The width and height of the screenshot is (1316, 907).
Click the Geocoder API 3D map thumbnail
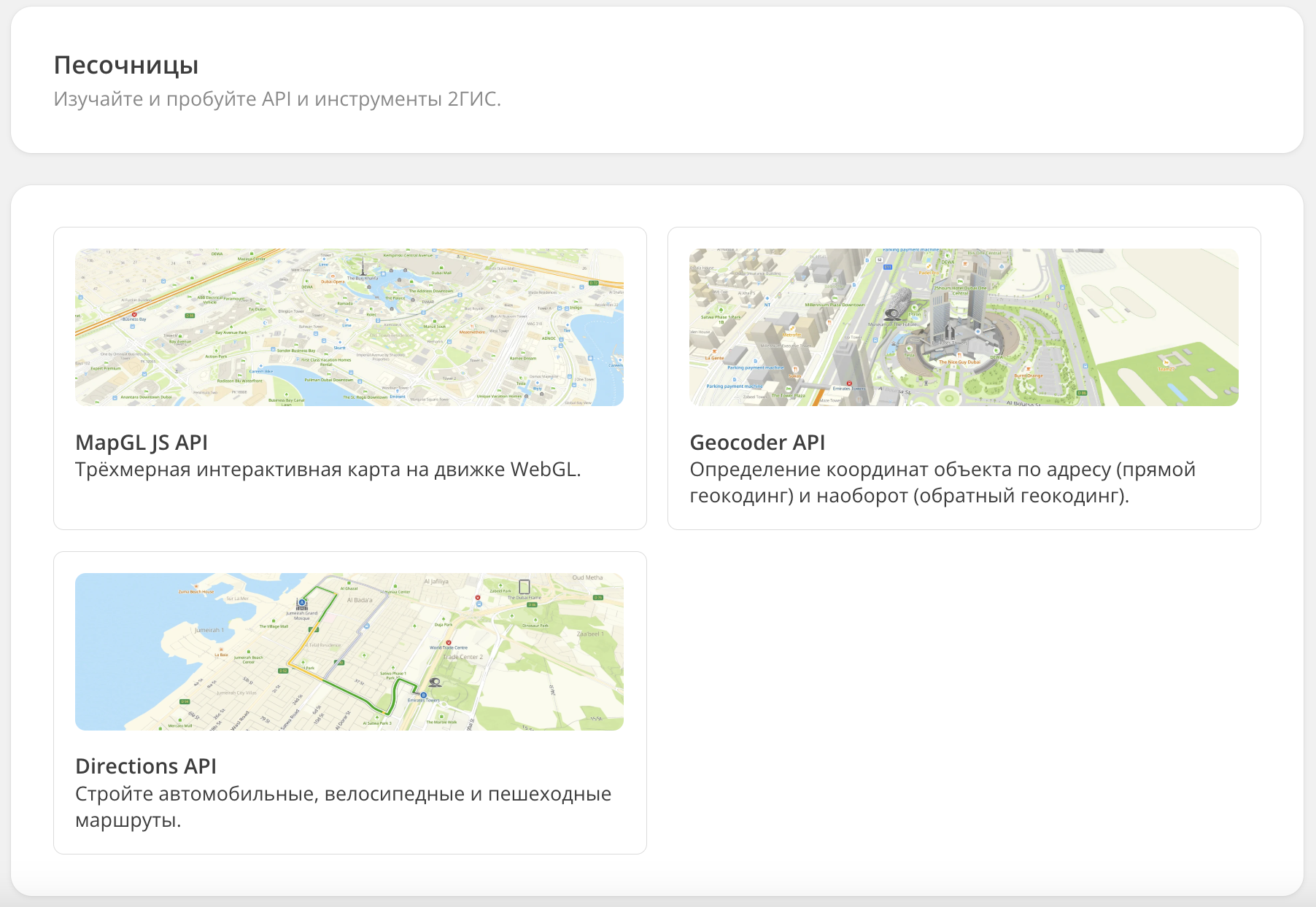point(964,327)
